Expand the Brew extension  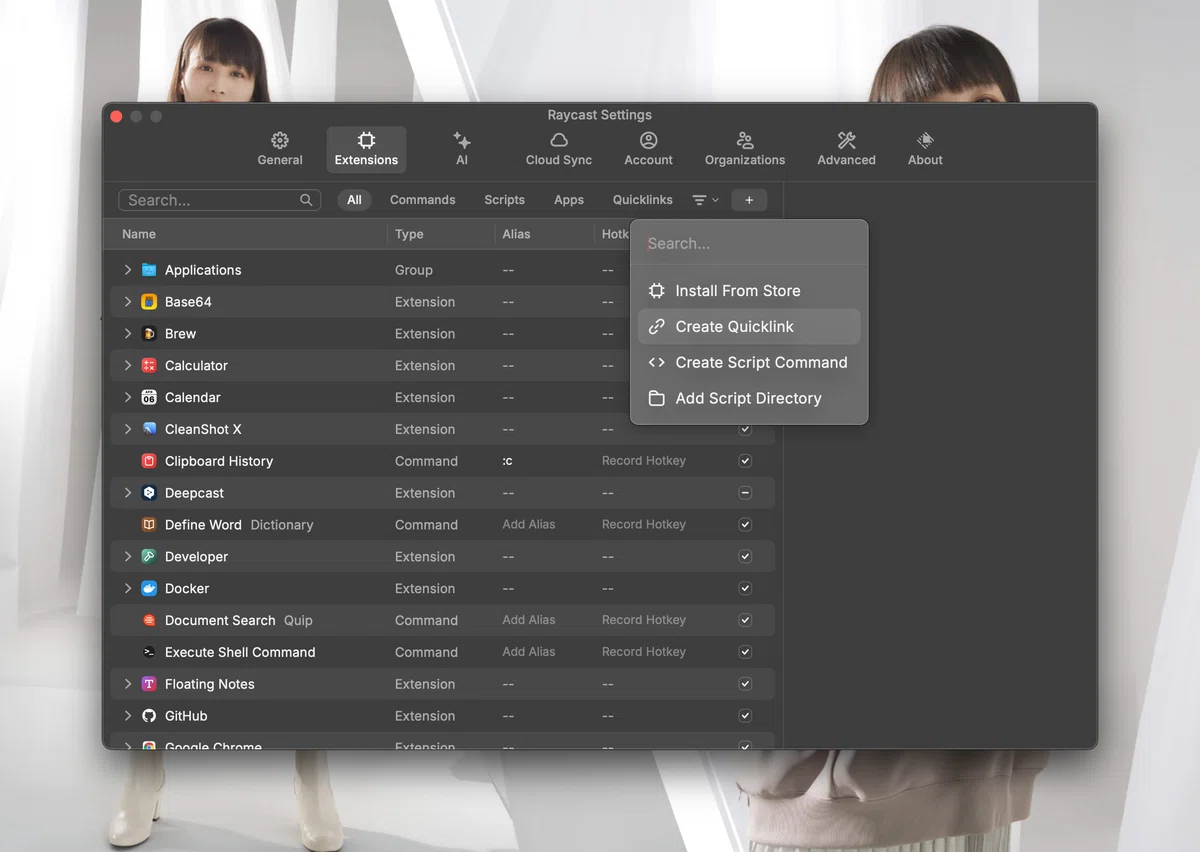point(128,334)
